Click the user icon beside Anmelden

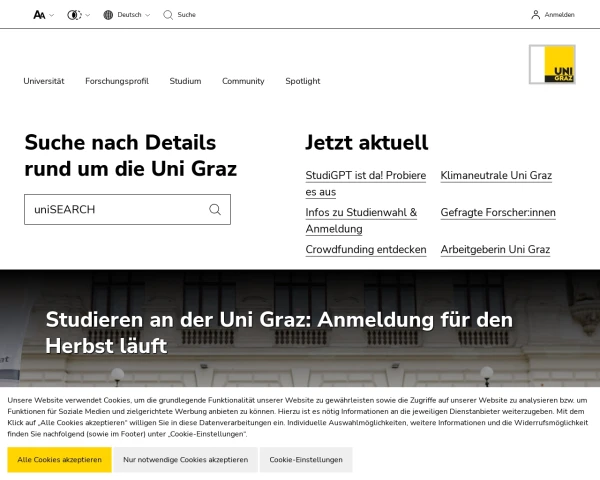[x=535, y=15]
